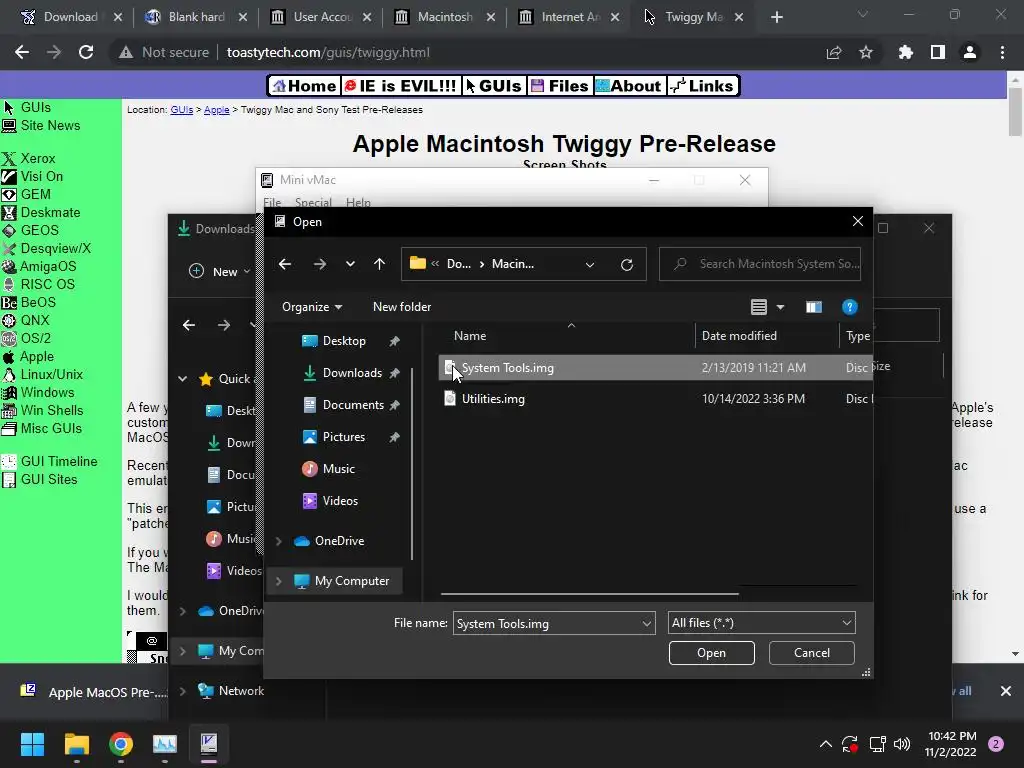The image size is (1024, 768).
Task: Switch to the Blank hard browser tab
Action: (196, 17)
